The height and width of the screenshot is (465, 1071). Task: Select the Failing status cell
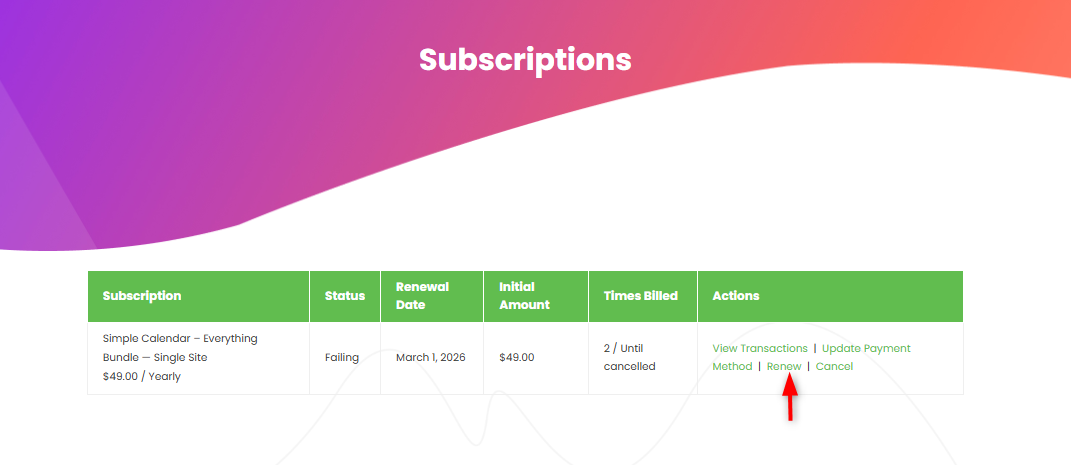[342, 357]
